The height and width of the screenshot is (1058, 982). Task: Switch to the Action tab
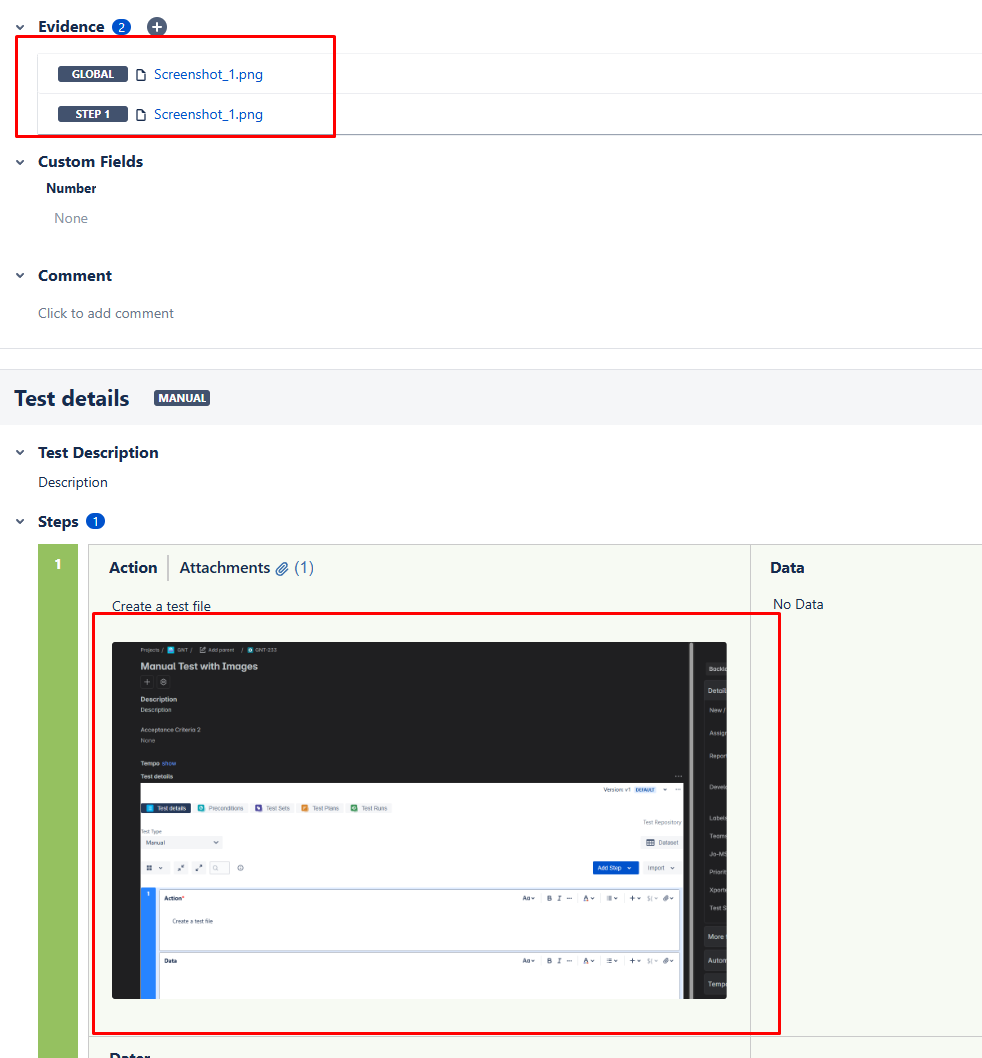133,568
